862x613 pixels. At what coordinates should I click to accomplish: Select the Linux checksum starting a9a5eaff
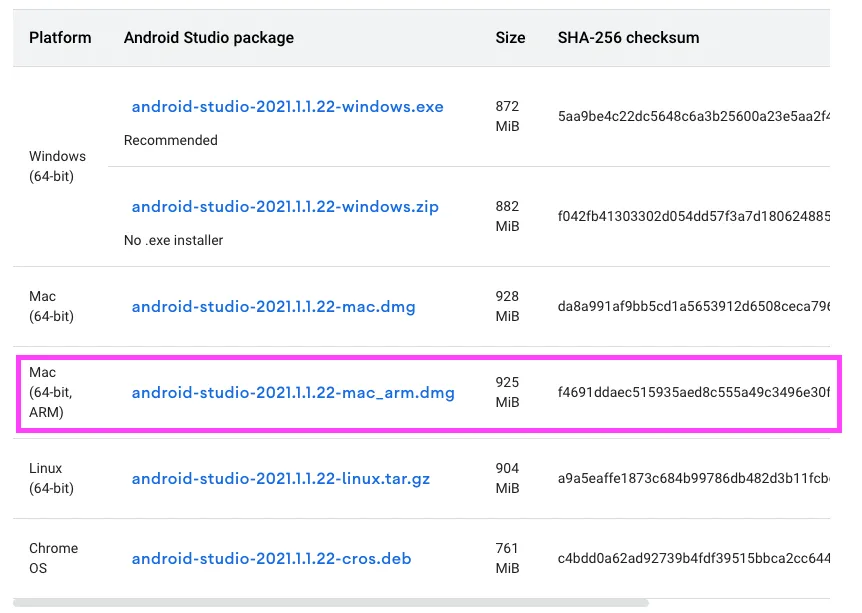point(694,478)
